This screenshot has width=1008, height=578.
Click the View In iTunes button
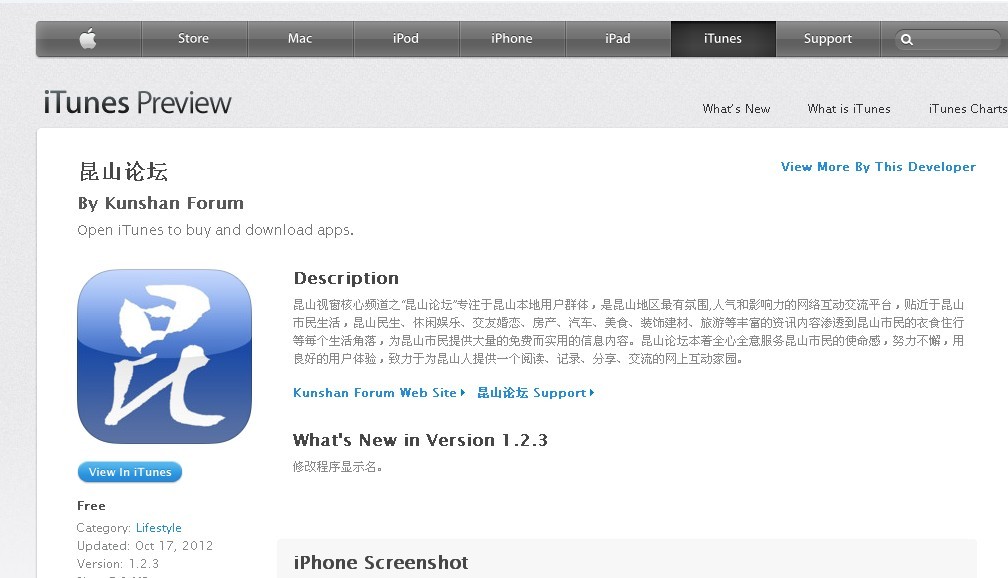(x=130, y=472)
